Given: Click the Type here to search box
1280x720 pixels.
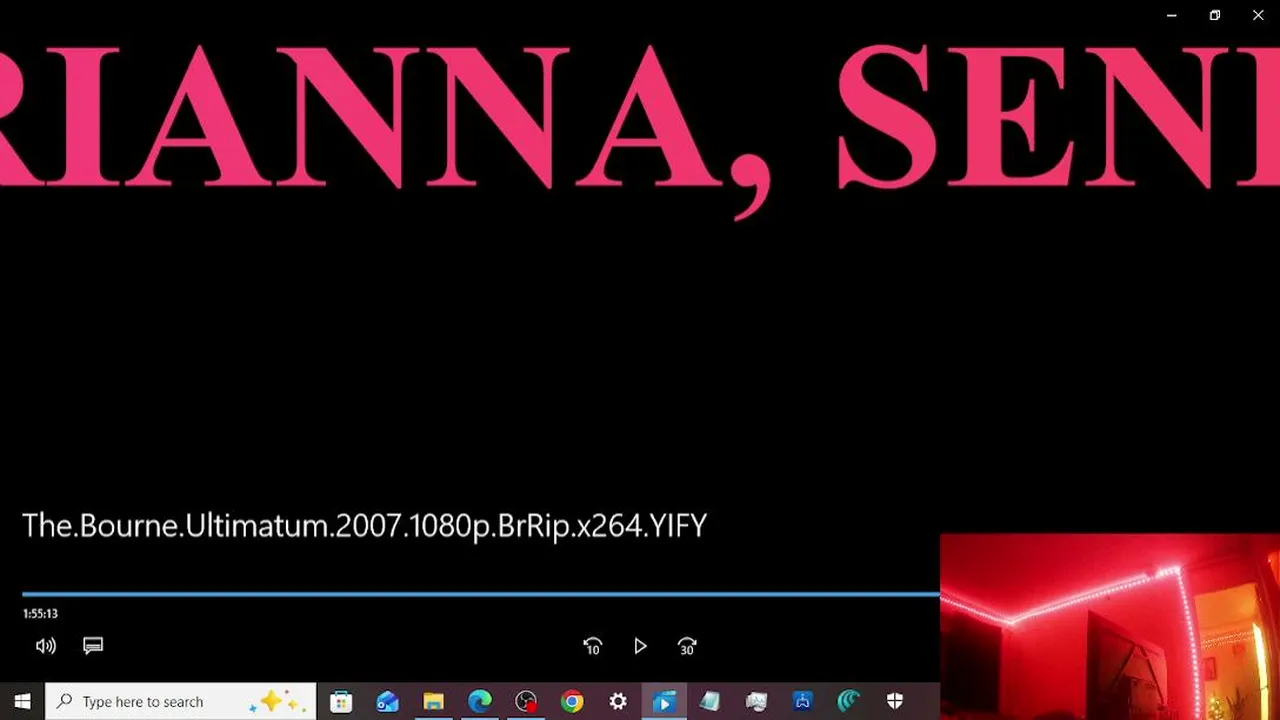Looking at the screenshot, I should 181,701.
